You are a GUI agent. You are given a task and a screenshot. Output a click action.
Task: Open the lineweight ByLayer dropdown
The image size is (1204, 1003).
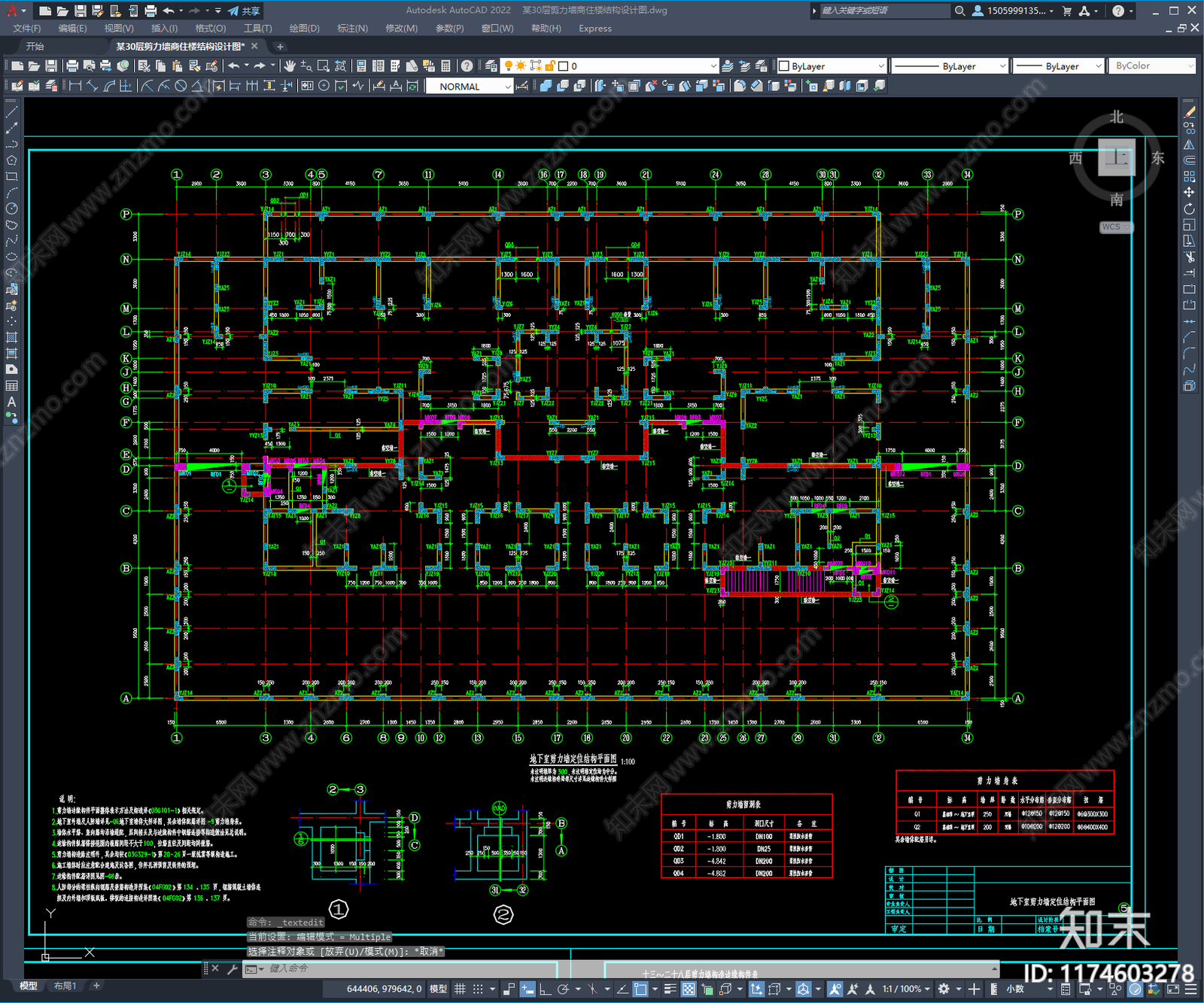pos(1059,66)
